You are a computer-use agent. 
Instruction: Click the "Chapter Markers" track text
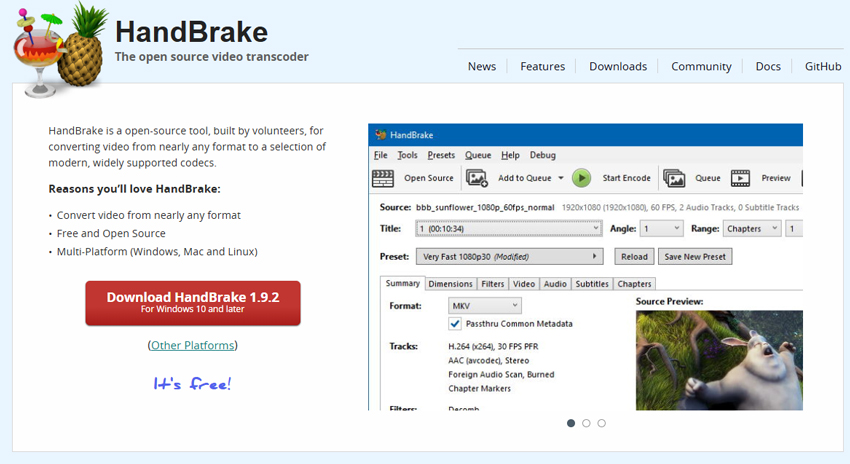pyautogui.click(x=479, y=389)
